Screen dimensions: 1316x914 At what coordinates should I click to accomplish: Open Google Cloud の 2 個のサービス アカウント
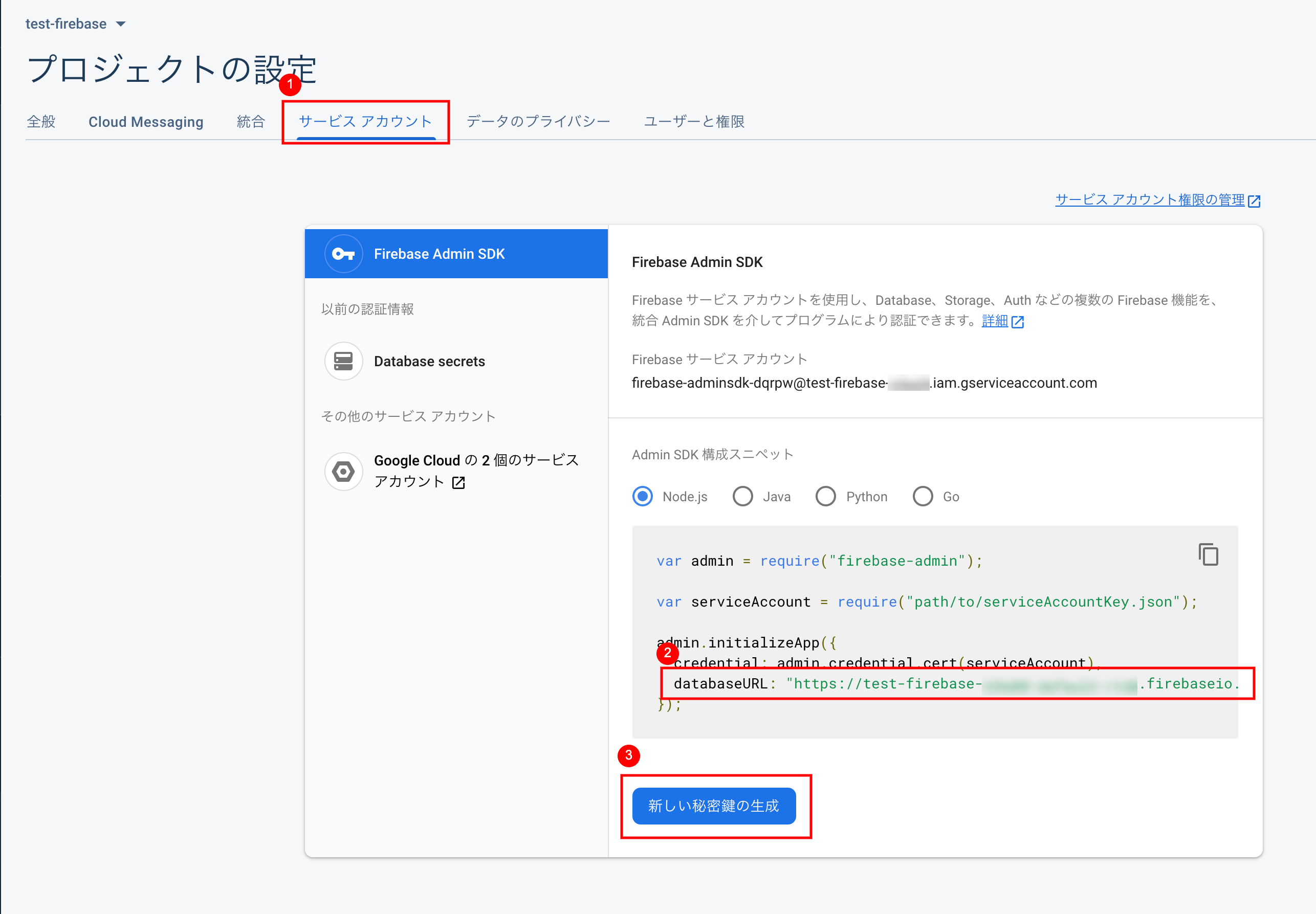click(x=476, y=471)
